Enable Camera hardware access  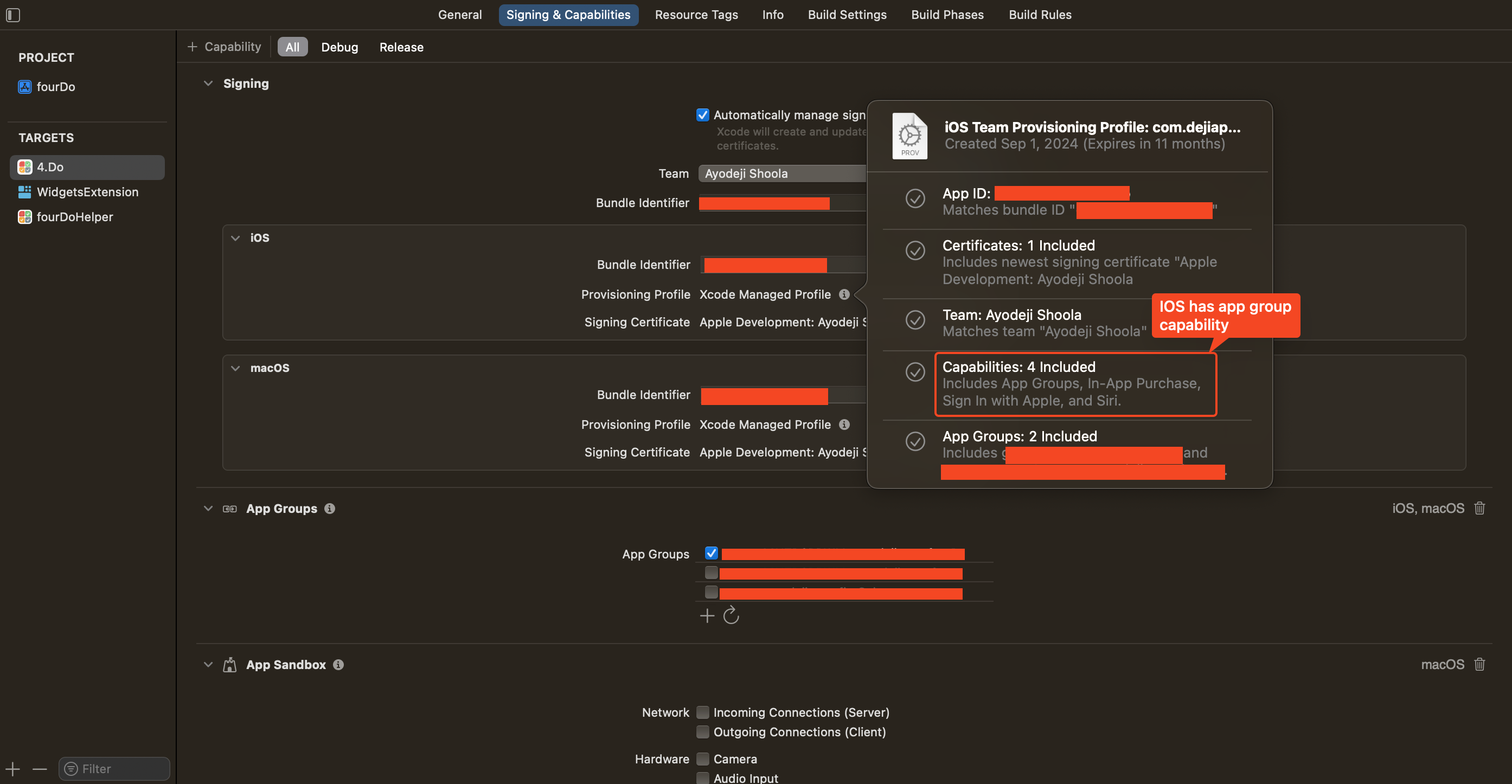703,759
